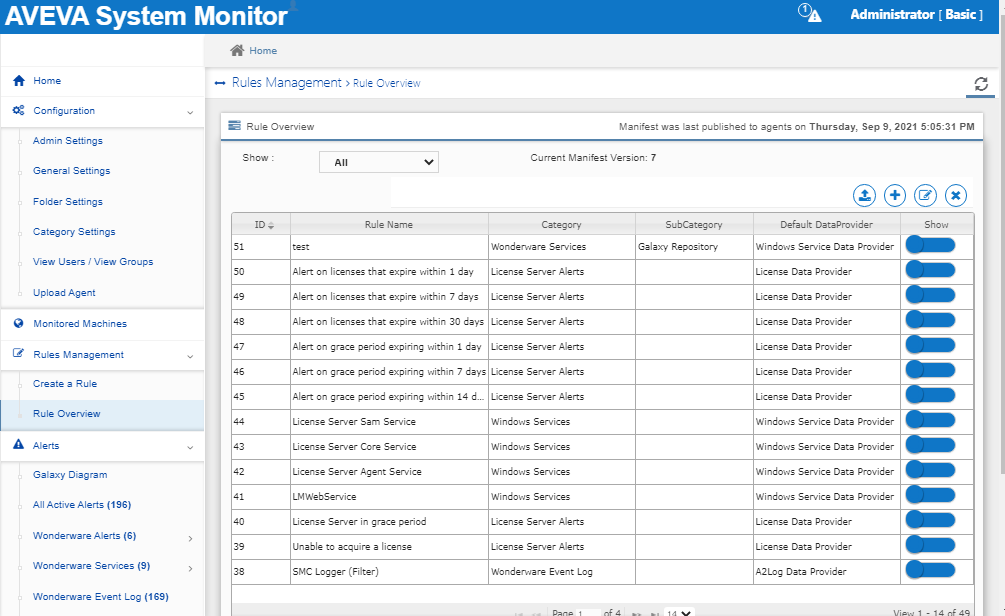Collapse the Alerts menu section
The width and height of the screenshot is (1005, 616).
[x=190, y=447]
